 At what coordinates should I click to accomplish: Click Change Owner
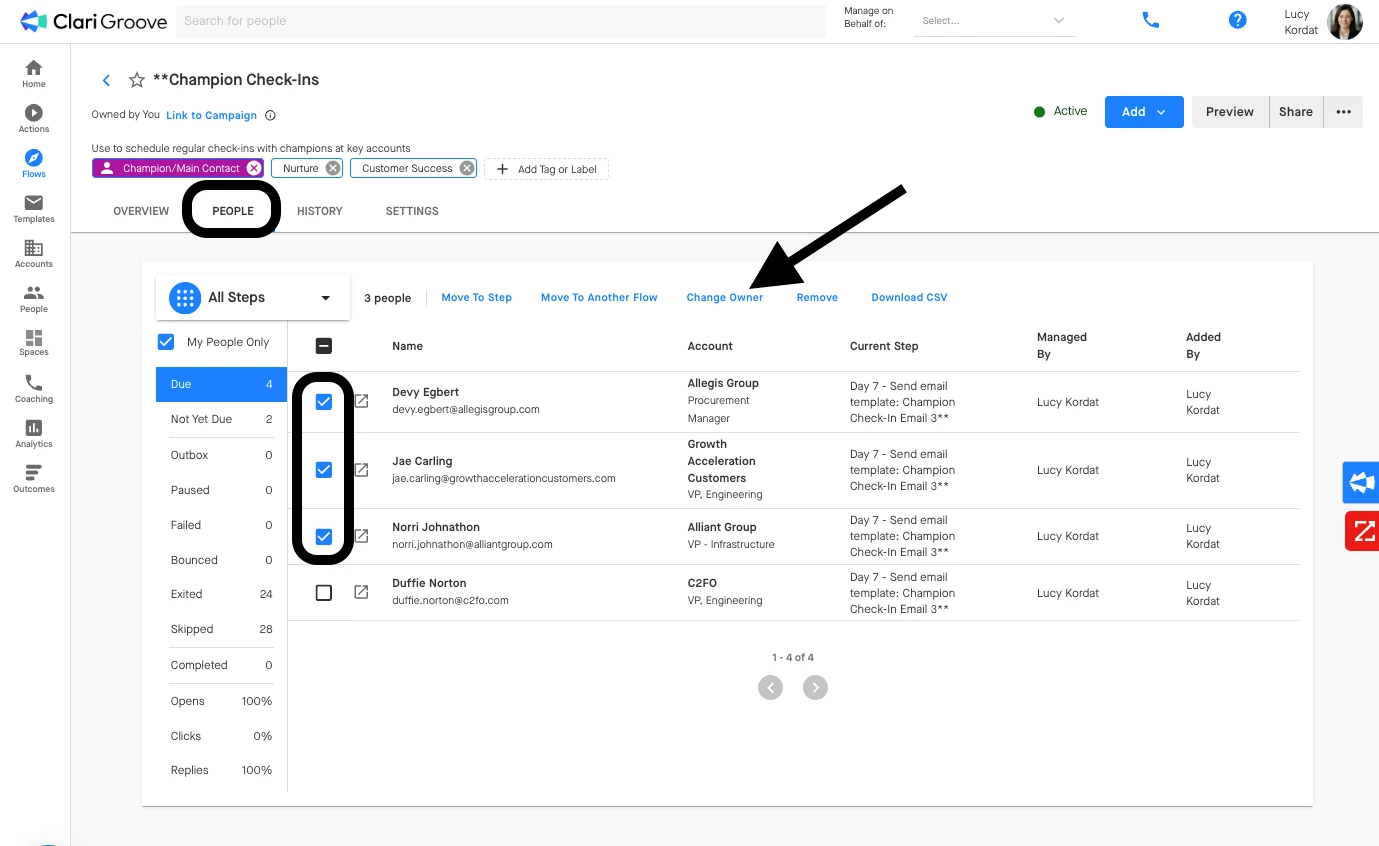pyautogui.click(x=725, y=297)
